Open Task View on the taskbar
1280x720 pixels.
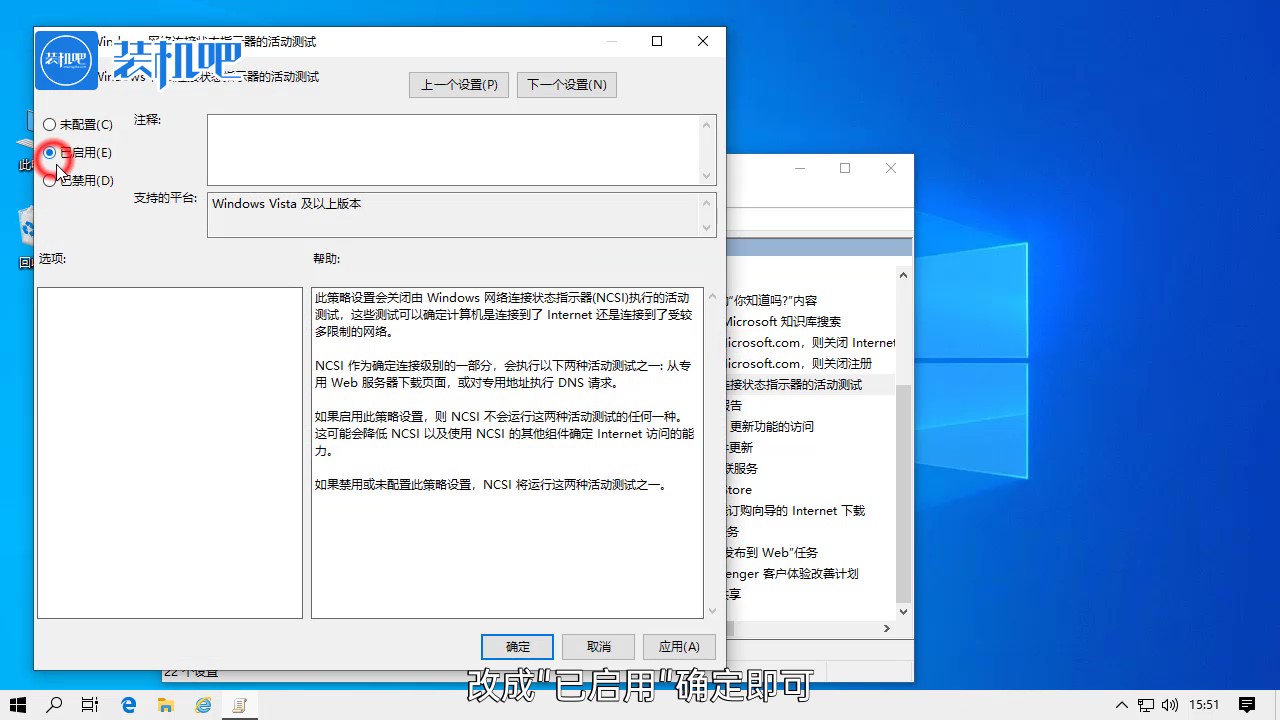(90, 705)
